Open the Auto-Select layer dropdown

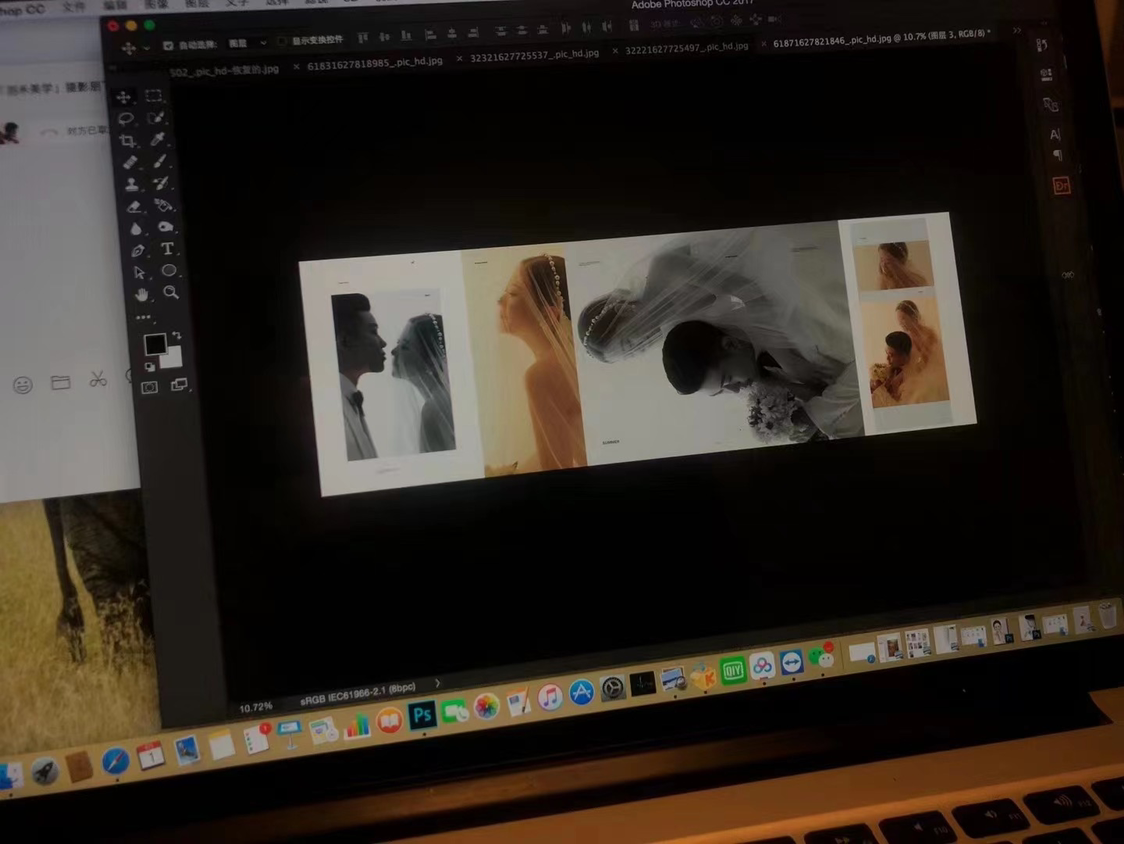pos(247,44)
